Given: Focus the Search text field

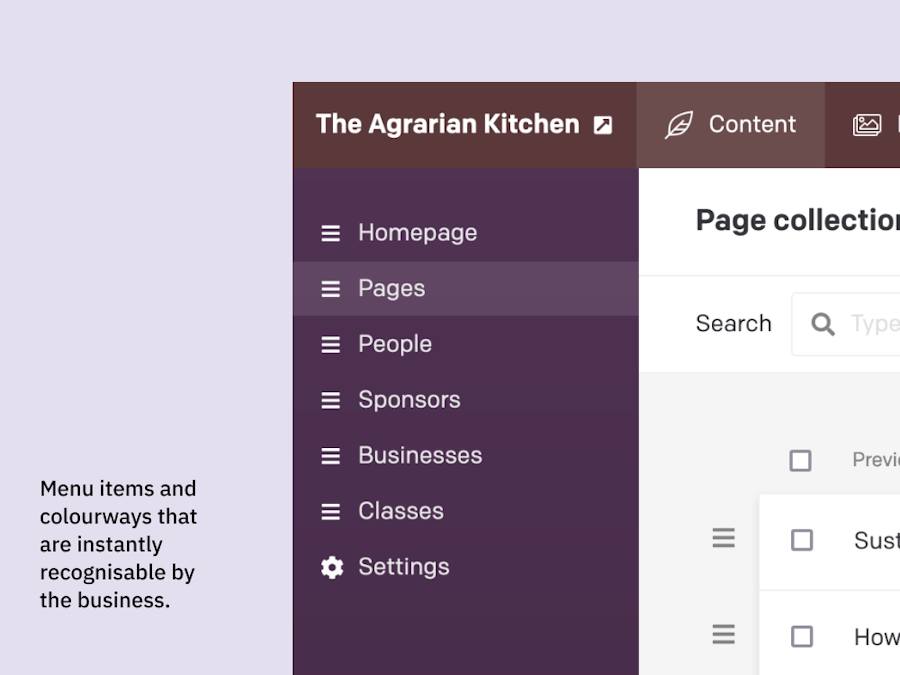Looking at the screenshot, I should coord(845,324).
